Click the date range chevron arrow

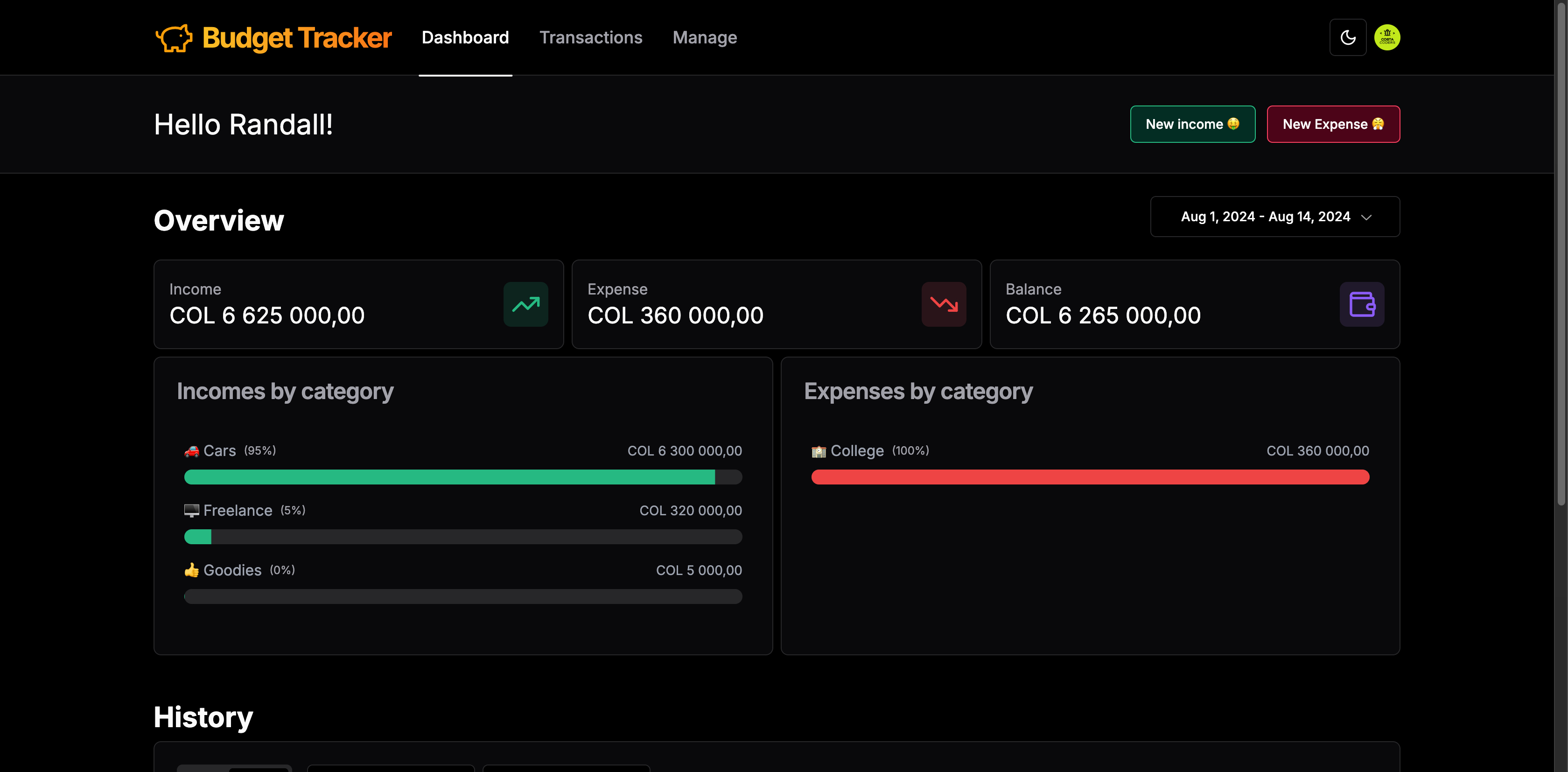click(x=1366, y=218)
